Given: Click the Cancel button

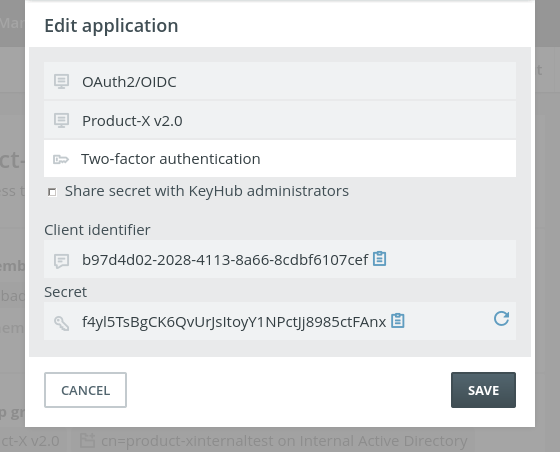Looking at the screenshot, I should coord(85,390).
